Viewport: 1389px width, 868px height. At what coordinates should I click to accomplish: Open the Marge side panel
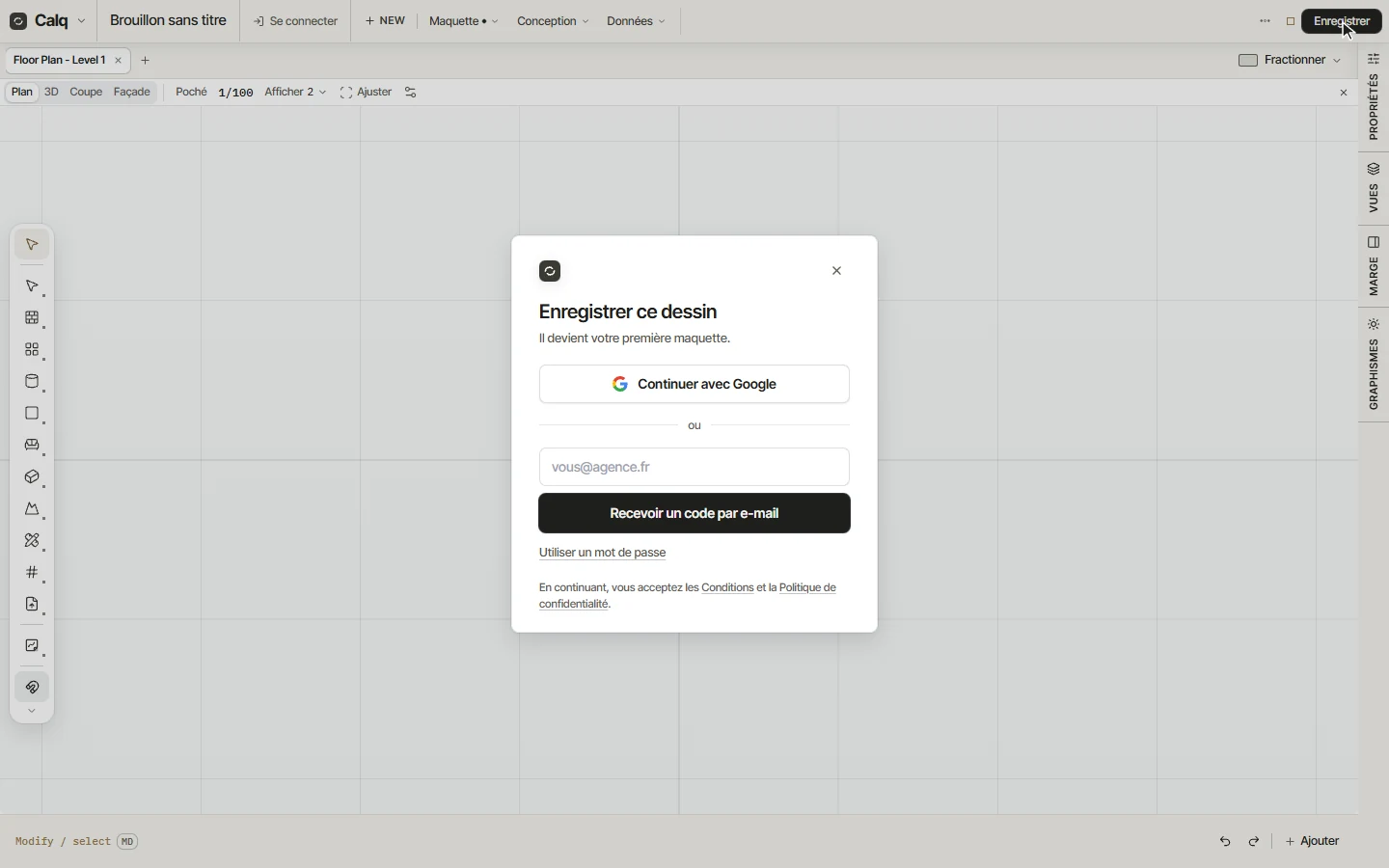click(1375, 265)
